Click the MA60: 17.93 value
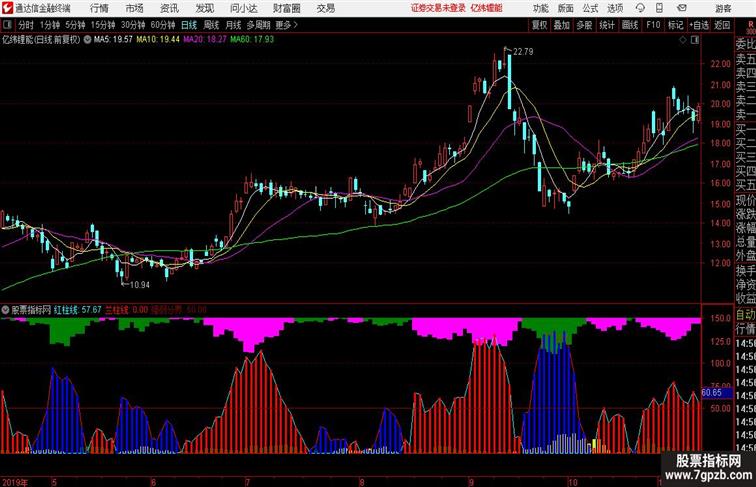Image resolution: width=756 pixels, height=487 pixels. tap(252, 40)
